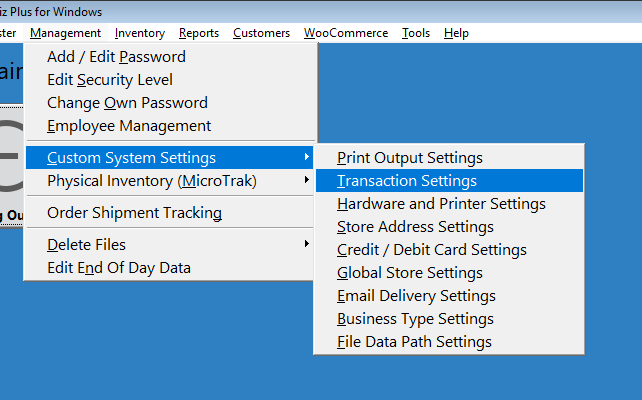Image resolution: width=642 pixels, height=400 pixels.
Task: Open Print Output Settings
Action: [x=449, y=158]
